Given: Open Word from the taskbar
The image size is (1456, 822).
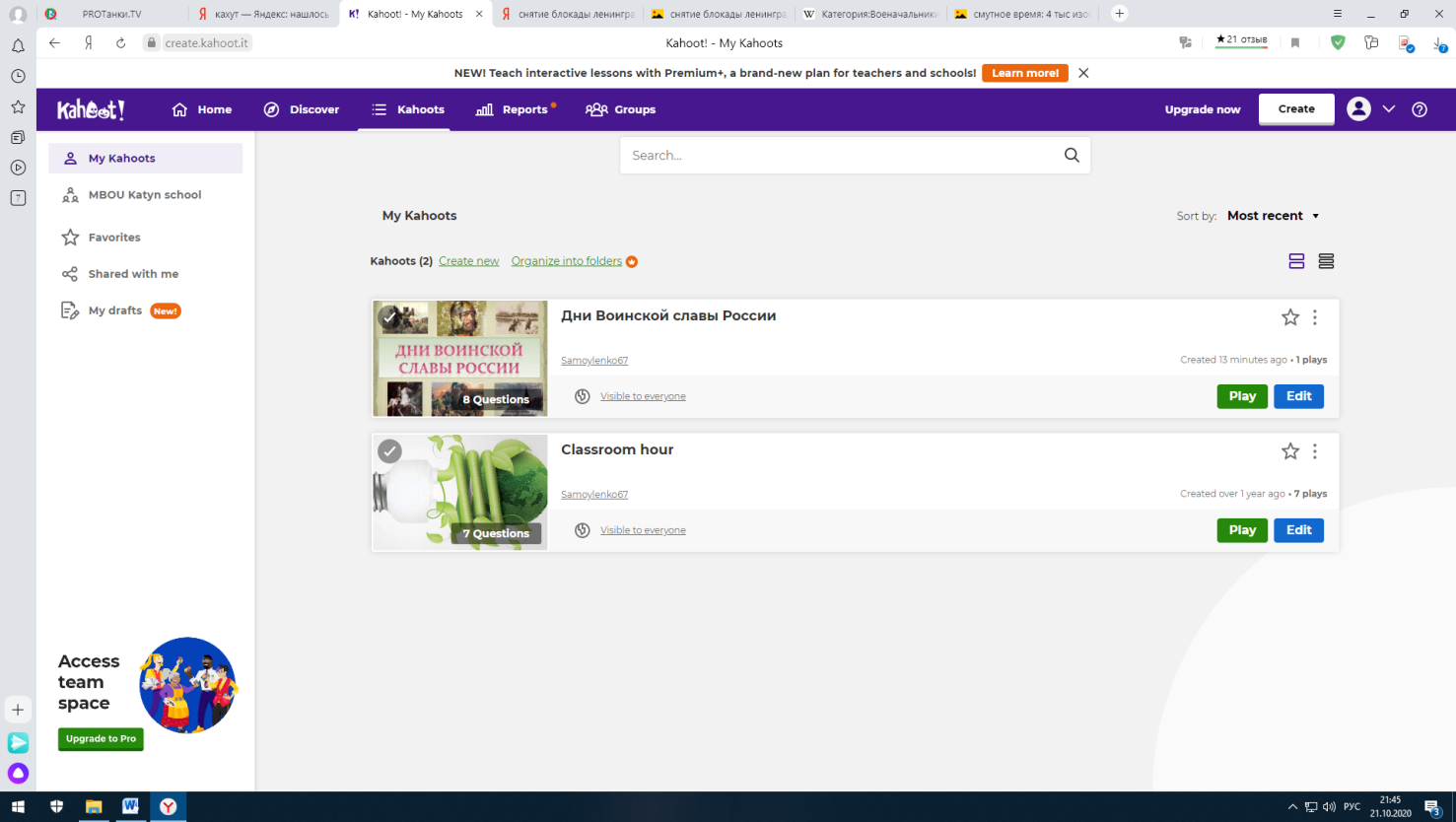Looking at the screenshot, I should 130,806.
